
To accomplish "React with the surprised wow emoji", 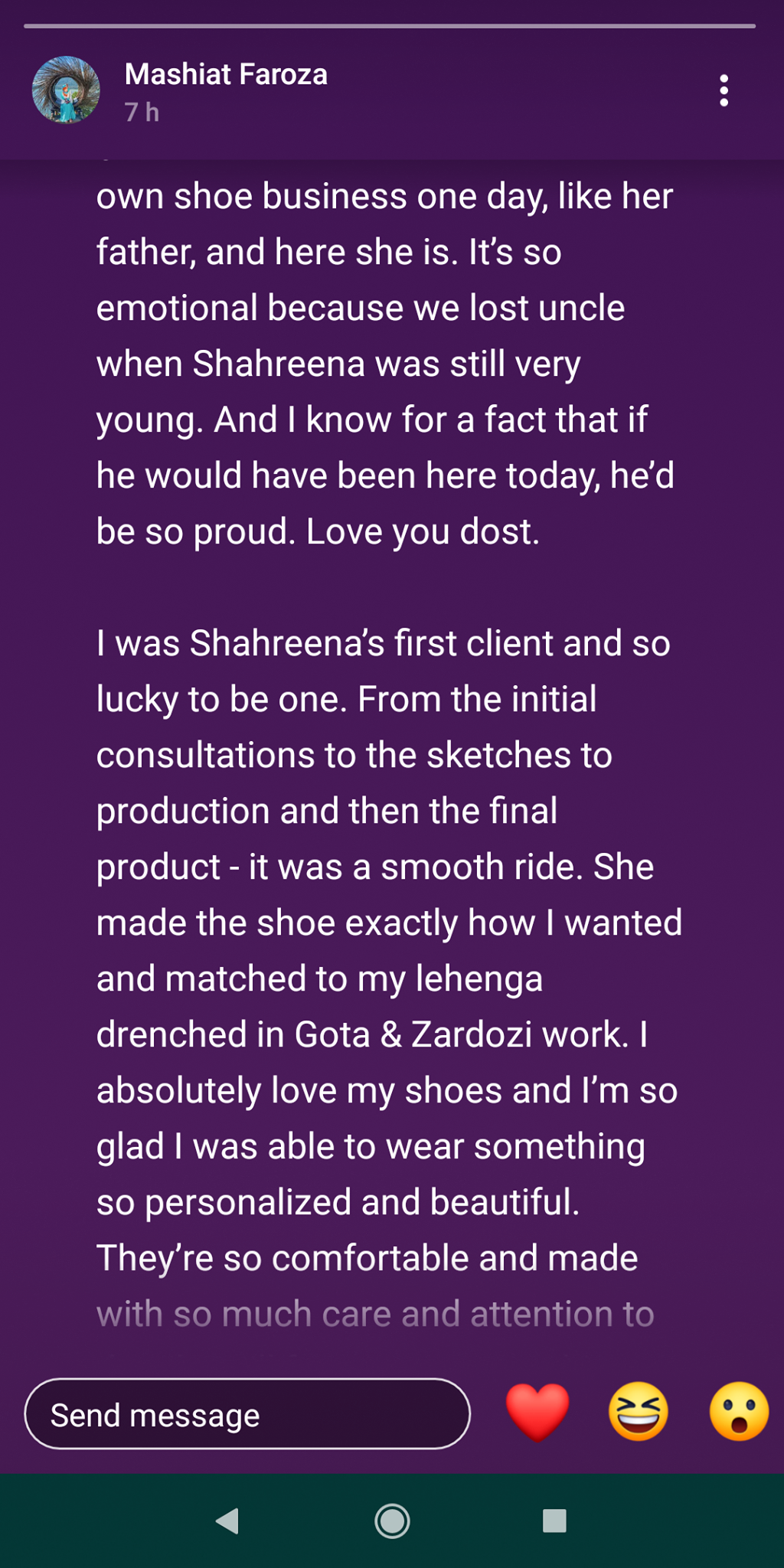I will tap(738, 1413).
